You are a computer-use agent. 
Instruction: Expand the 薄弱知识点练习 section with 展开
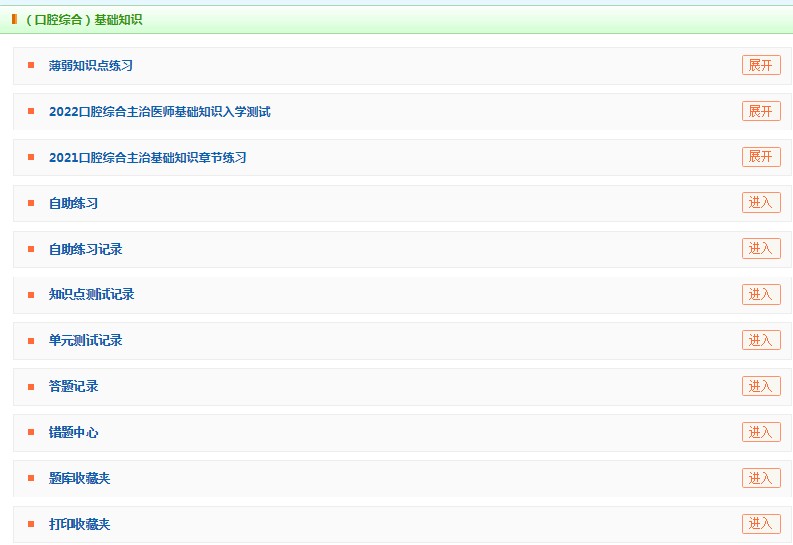(x=761, y=65)
